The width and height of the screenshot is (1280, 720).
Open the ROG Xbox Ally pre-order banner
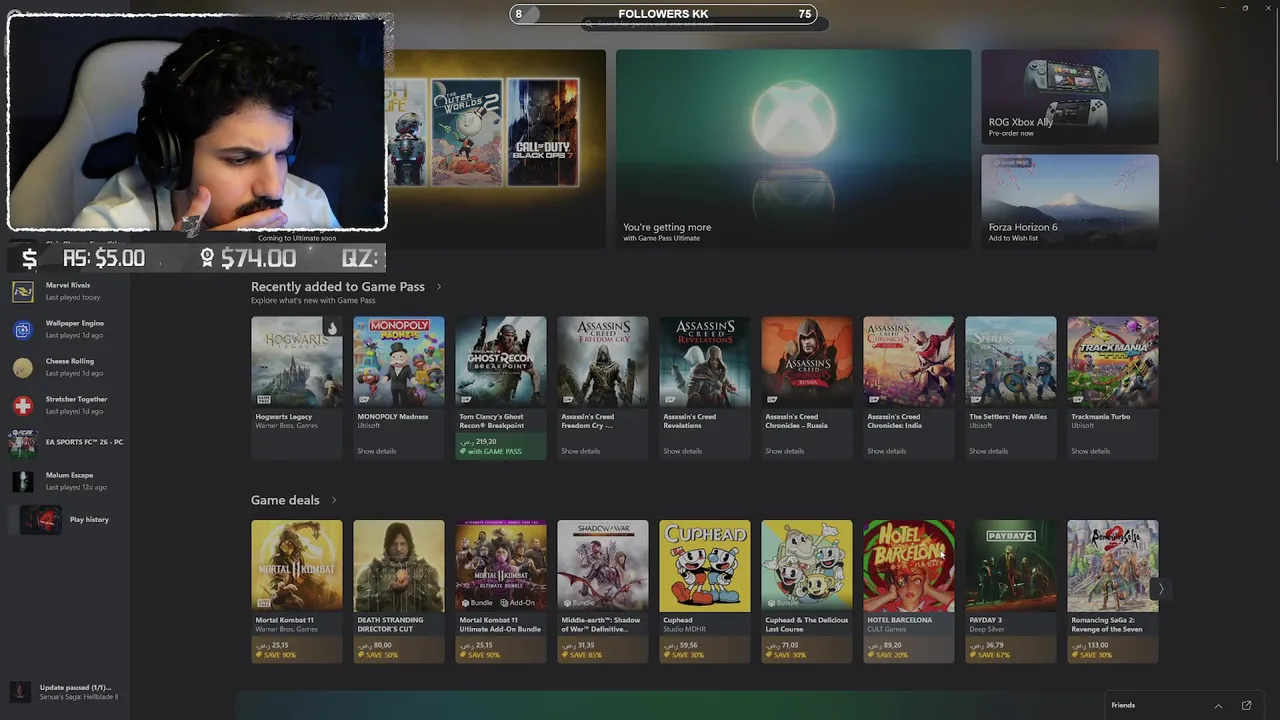point(1070,97)
